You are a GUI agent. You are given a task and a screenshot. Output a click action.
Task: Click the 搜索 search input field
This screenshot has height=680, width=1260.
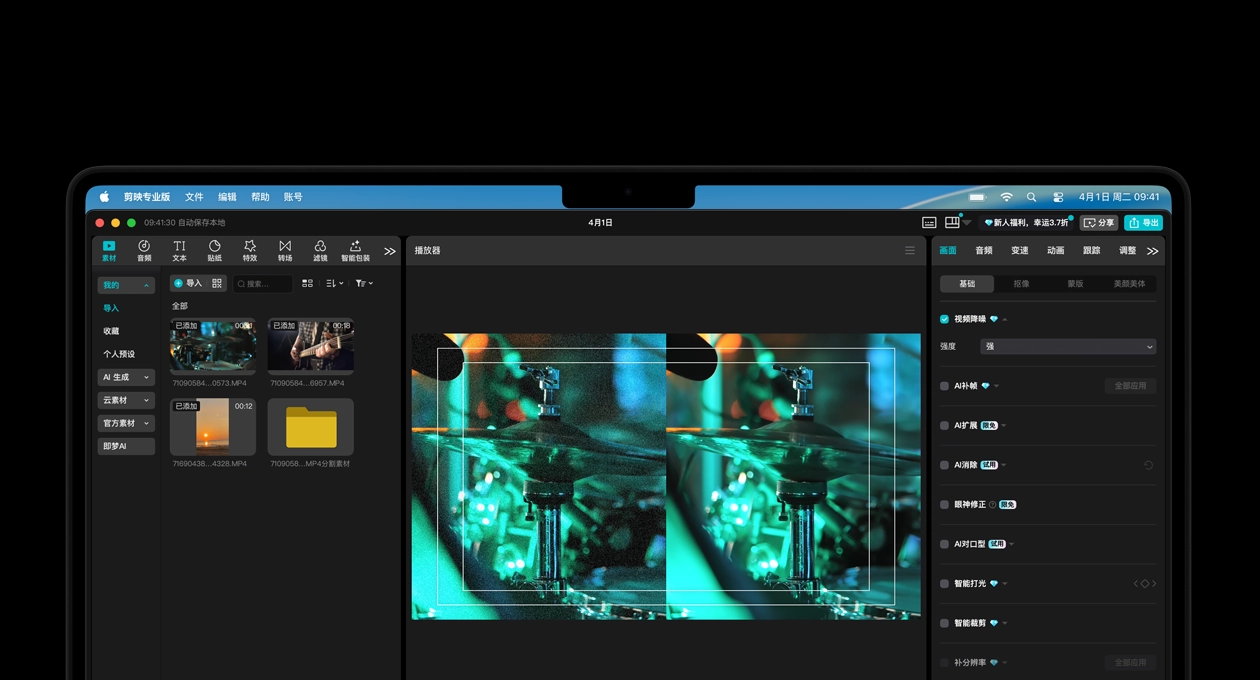265,284
